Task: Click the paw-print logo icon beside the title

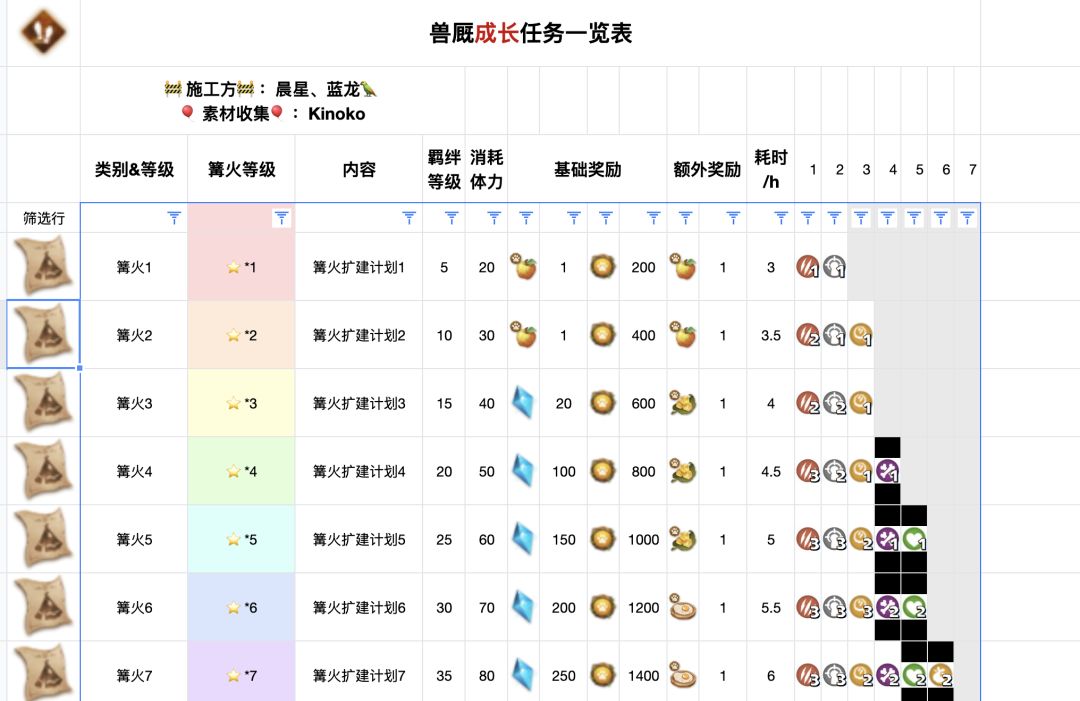Action: click(x=43, y=32)
